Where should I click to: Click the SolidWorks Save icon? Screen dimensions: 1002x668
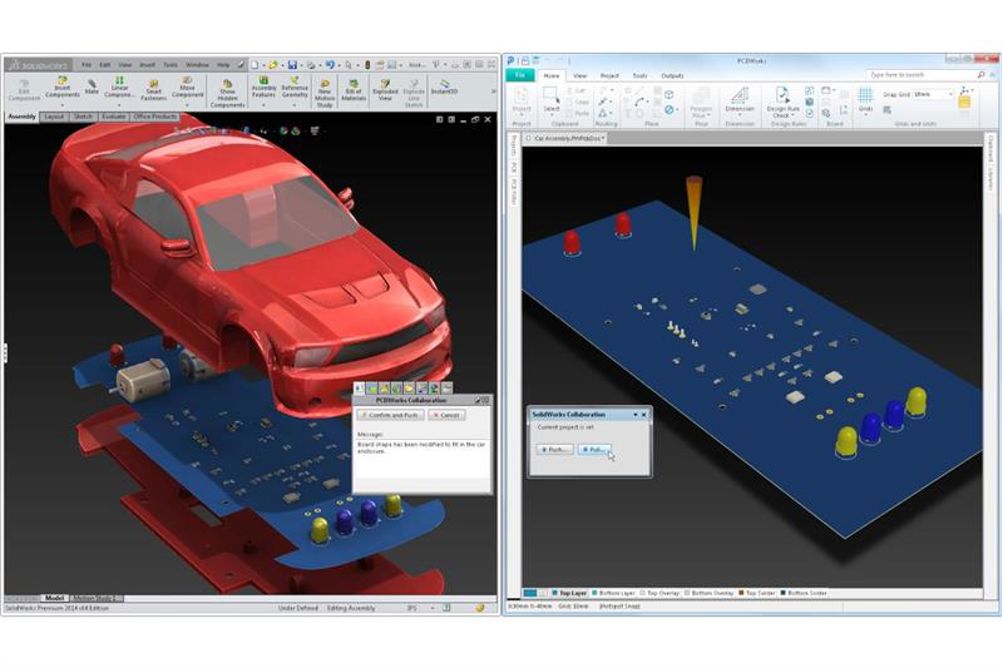point(292,65)
